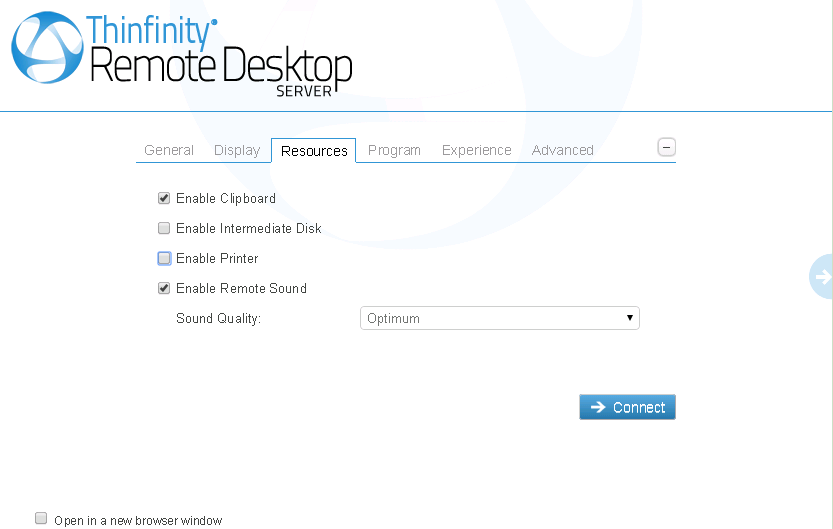
Task: Switch to the Display tab
Action: [x=237, y=150]
